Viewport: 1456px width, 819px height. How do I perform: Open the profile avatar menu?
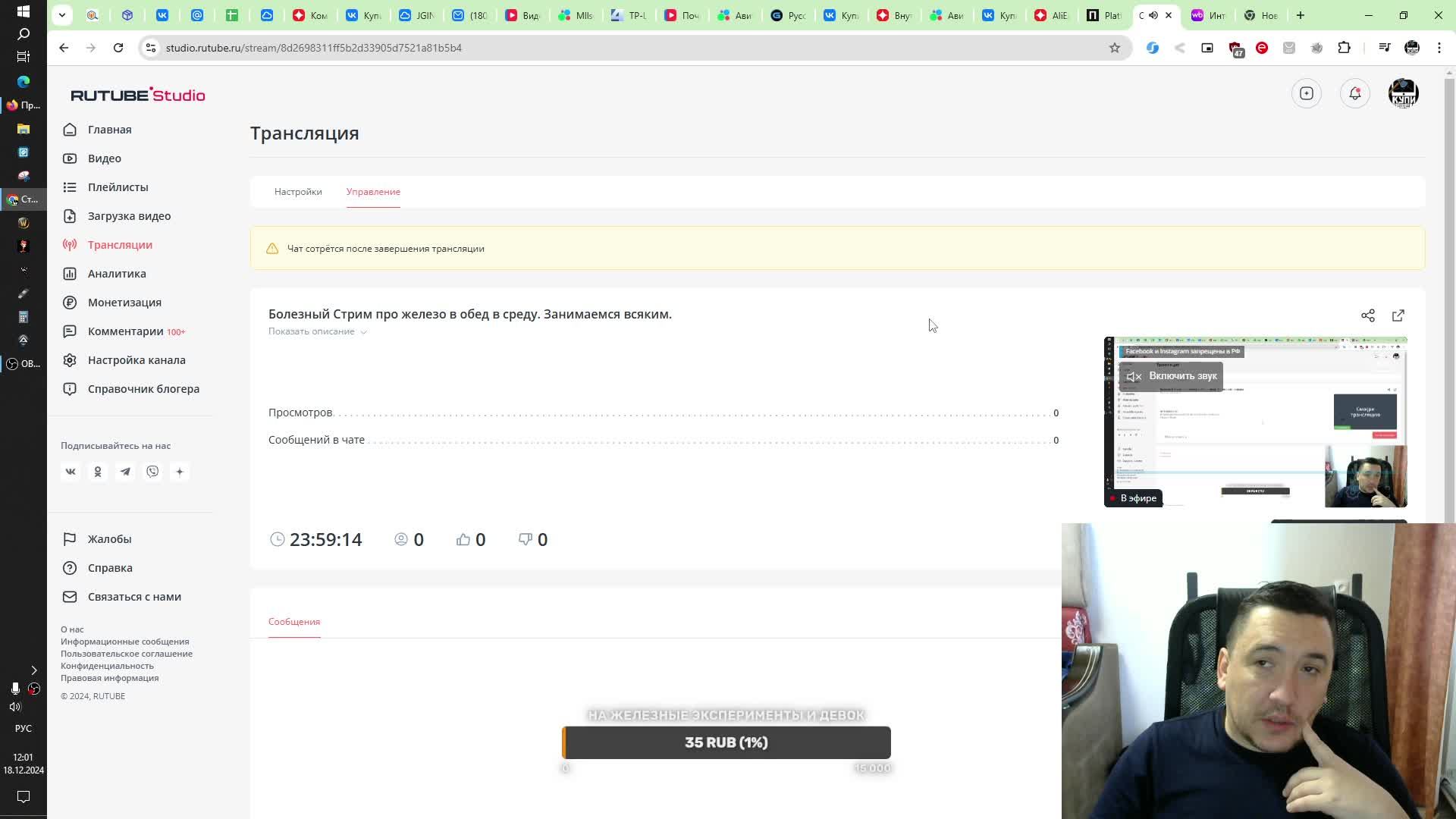coord(1403,93)
